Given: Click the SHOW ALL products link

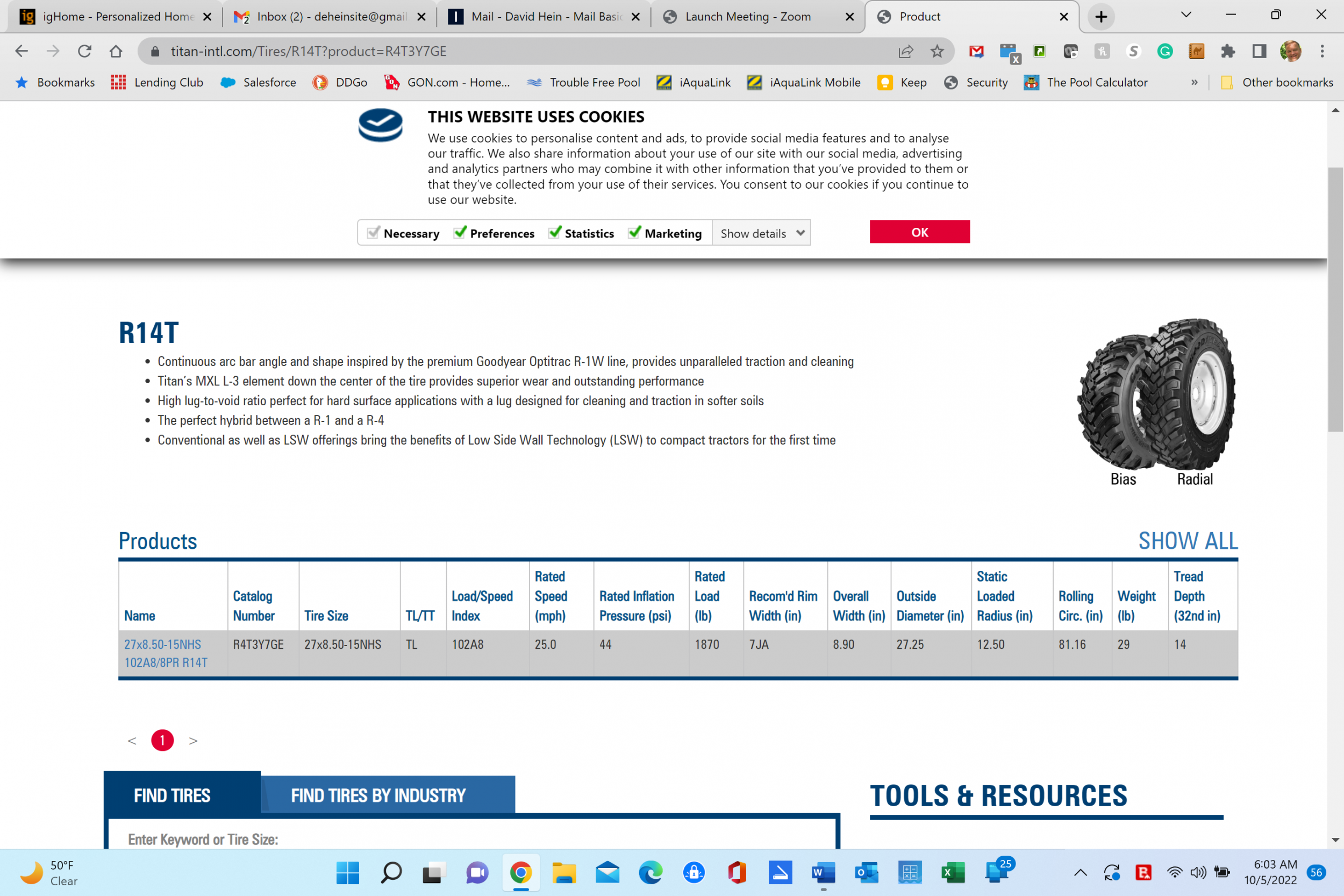Looking at the screenshot, I should pyautogui.click(x=1188, y=541).
